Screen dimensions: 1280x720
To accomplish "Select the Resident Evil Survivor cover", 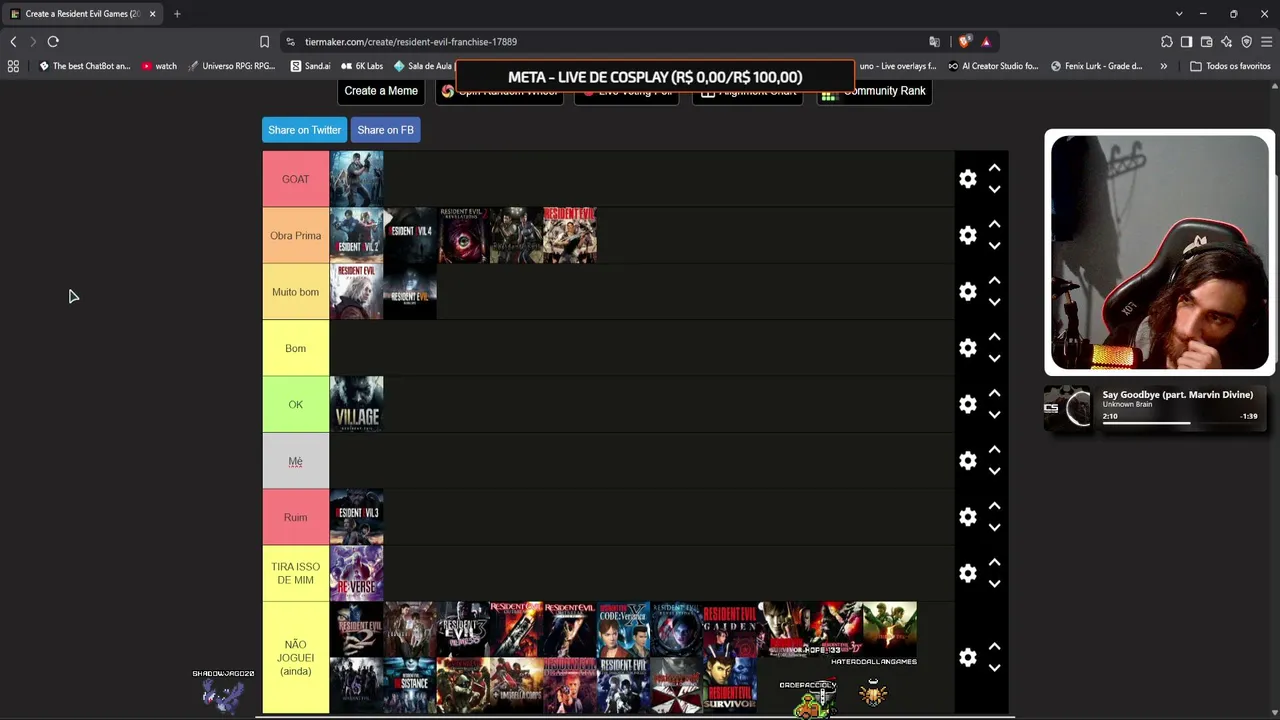I will tap(730, 685).
